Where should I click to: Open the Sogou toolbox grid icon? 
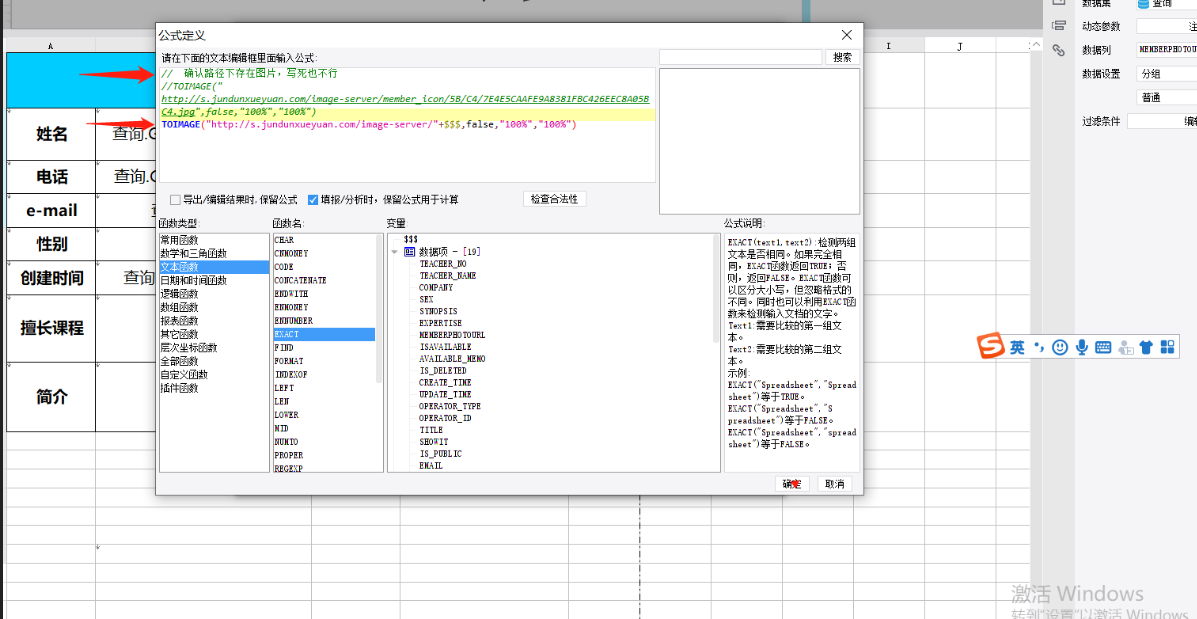tap(1167, 347)
